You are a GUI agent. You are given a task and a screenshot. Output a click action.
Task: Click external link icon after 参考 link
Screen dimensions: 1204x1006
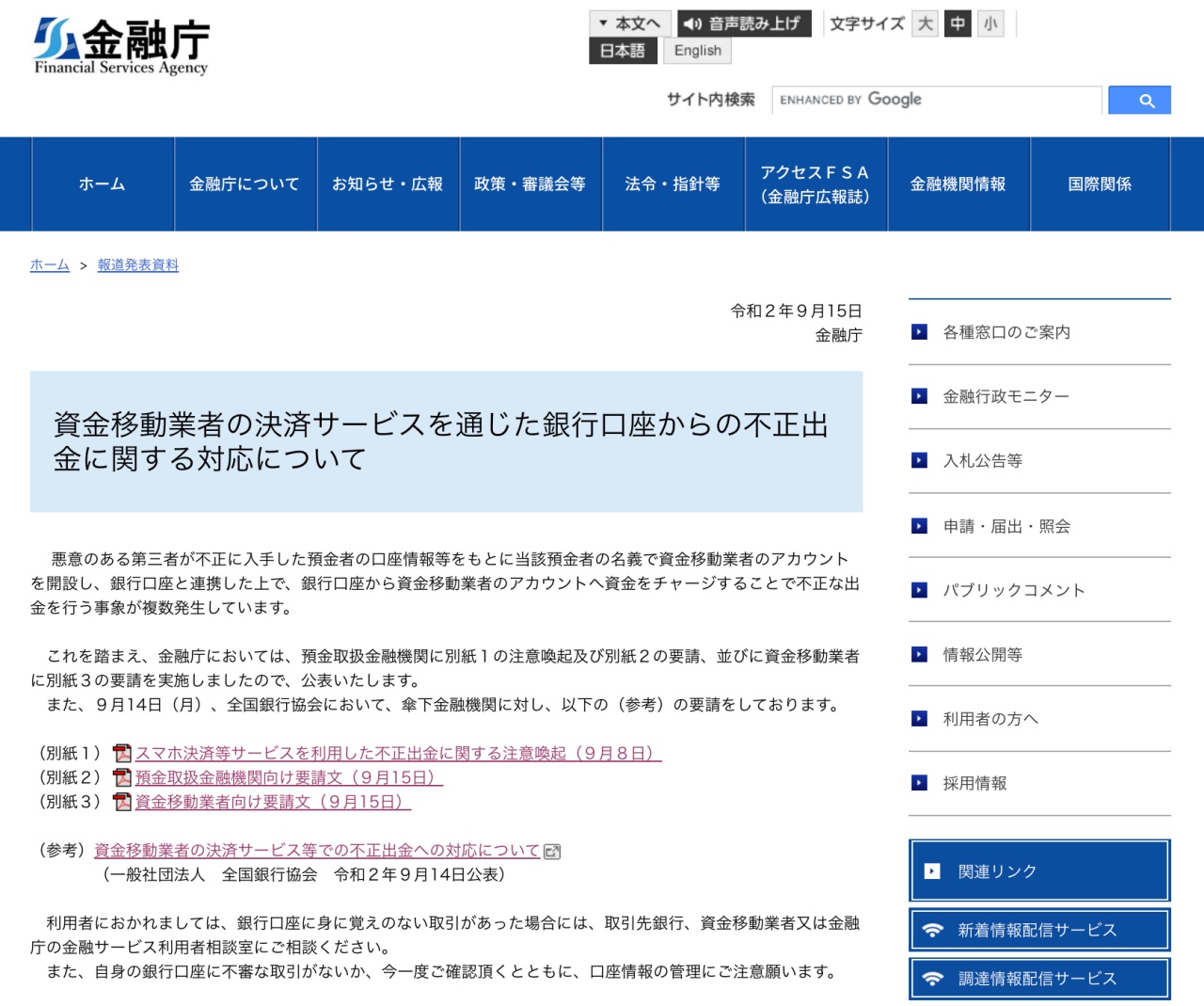552,852
